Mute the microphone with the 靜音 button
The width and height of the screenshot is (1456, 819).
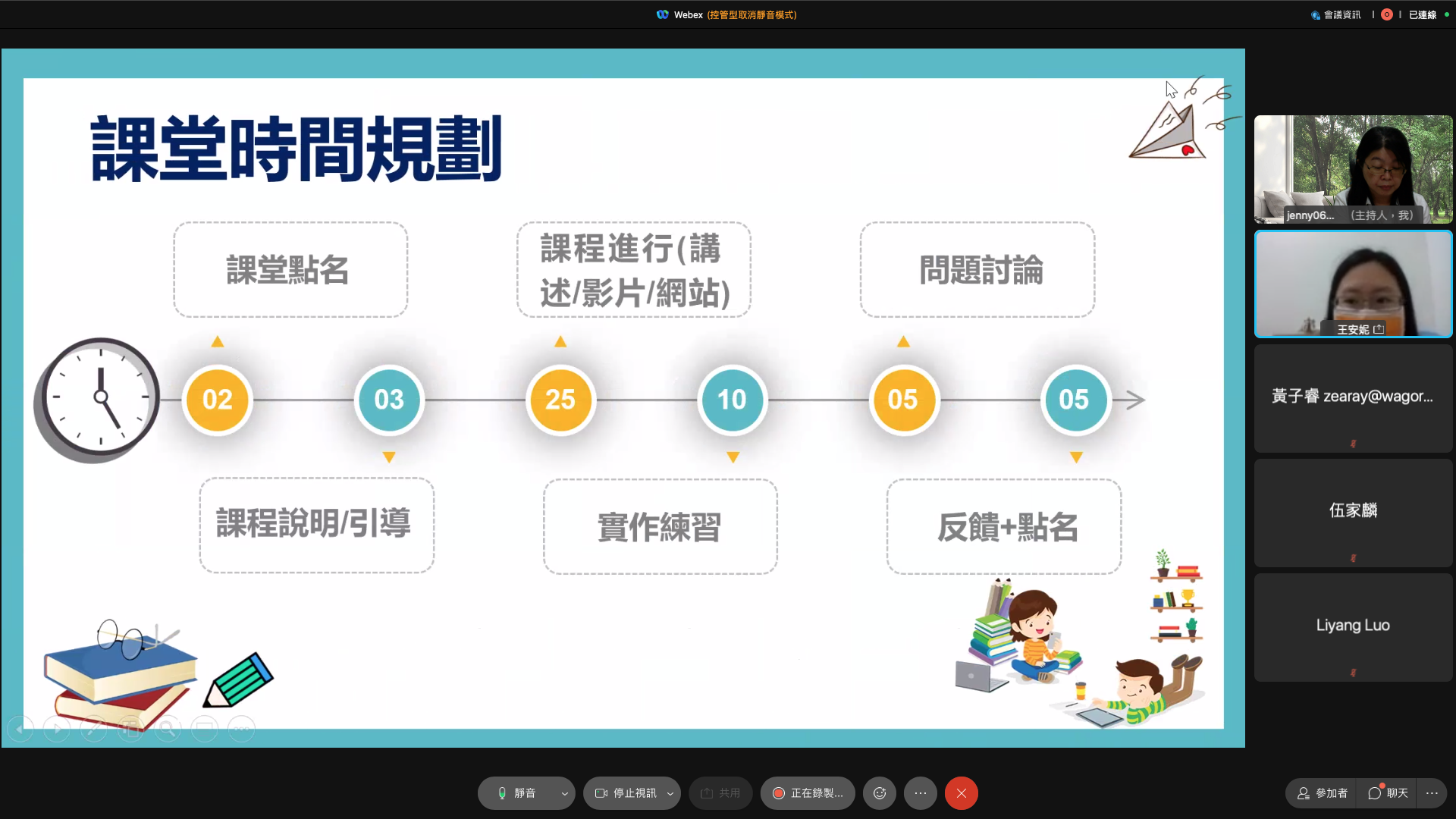pyautogui.click(x=517, y=793)
